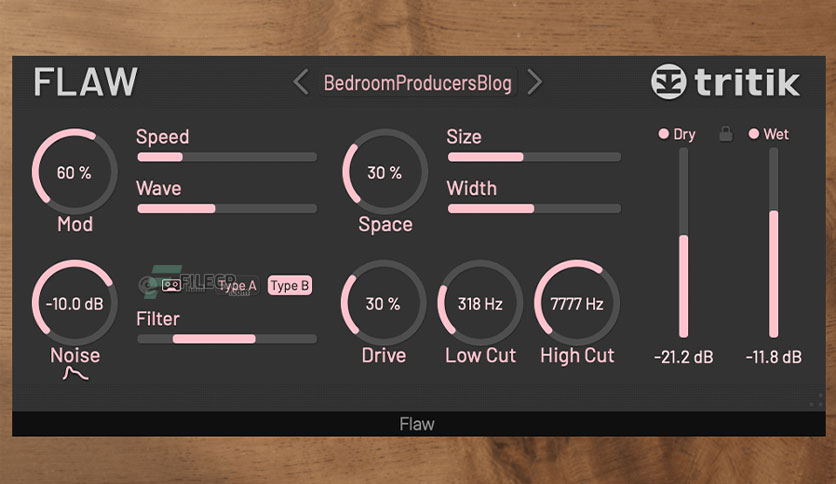Toggle the Wet signal dot
Image resolution: width=836 pixels, height=484 pixels.
pyautogui.click(x=753, y=134)
